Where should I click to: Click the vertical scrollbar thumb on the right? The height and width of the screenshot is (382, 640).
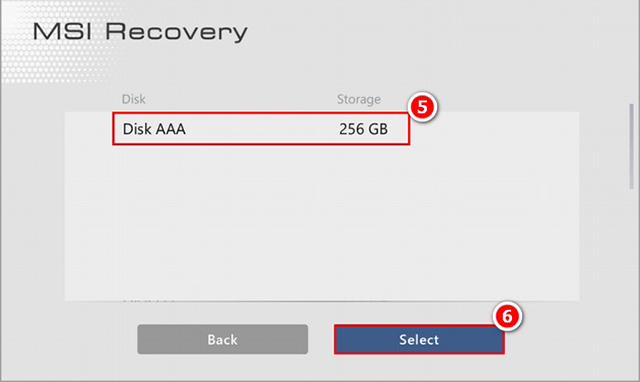[631, 146]
